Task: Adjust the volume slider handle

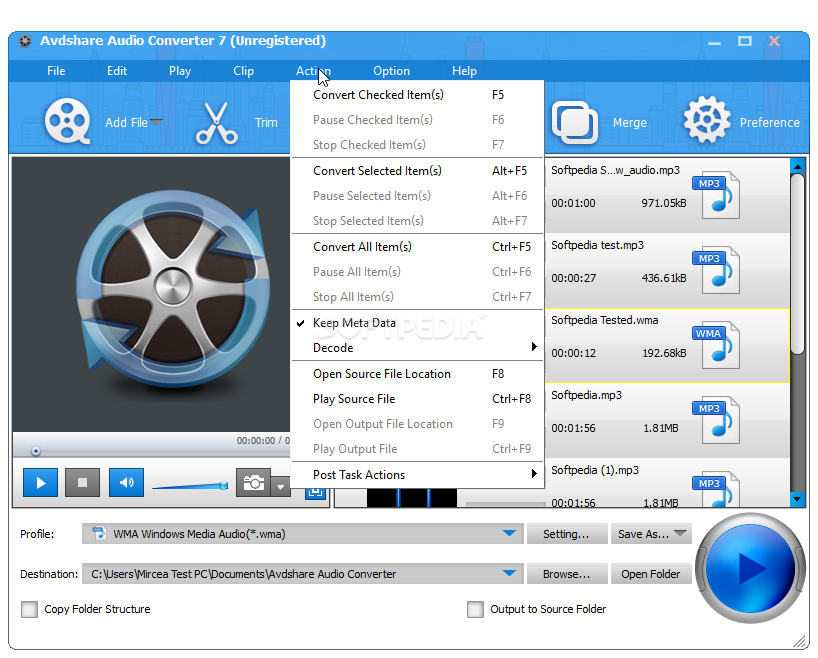Action: coord(224,486)
